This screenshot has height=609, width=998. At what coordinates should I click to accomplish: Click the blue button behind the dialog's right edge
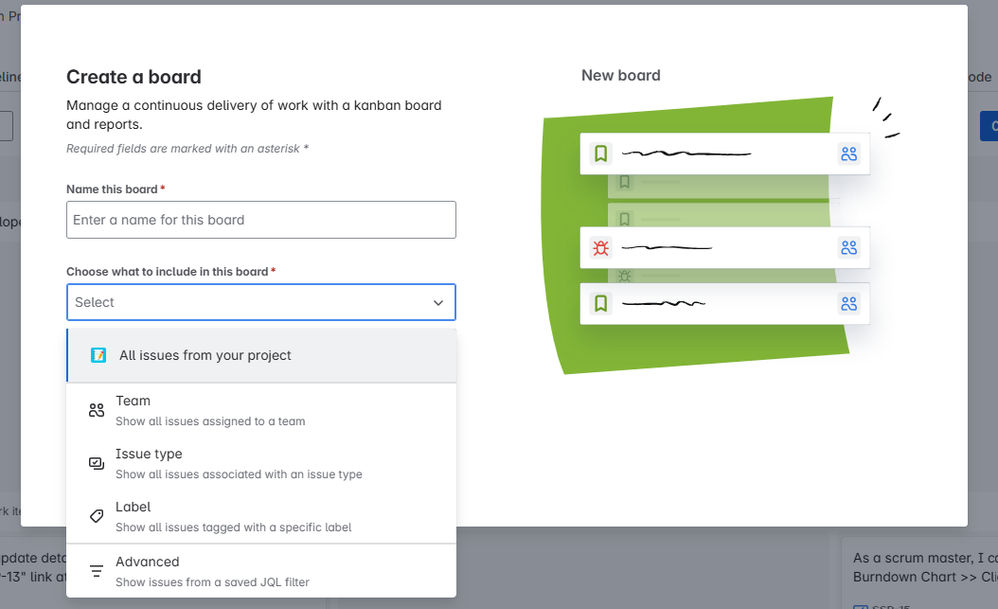tap(988, 126)
